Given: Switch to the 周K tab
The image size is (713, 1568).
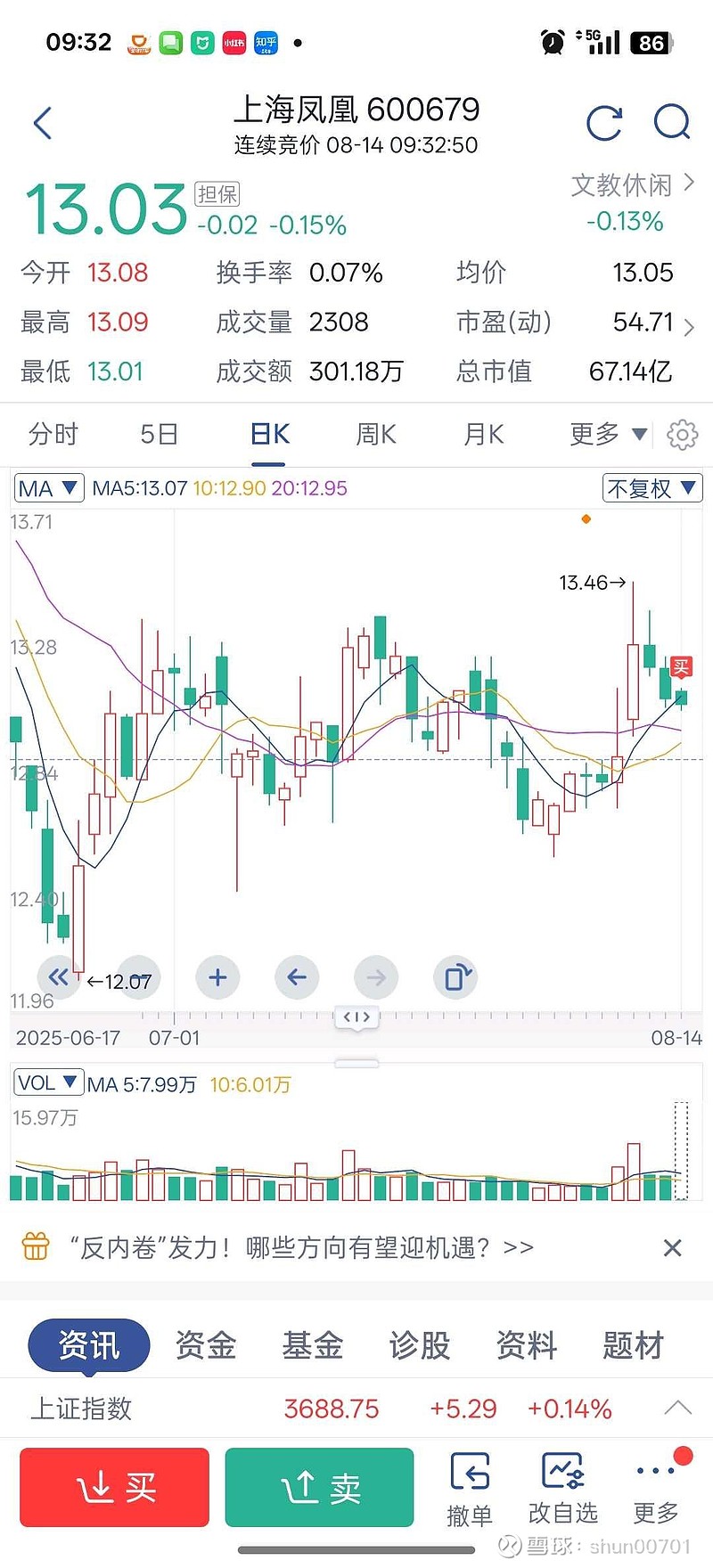Looking at the screenshot, I should (376, 435).
